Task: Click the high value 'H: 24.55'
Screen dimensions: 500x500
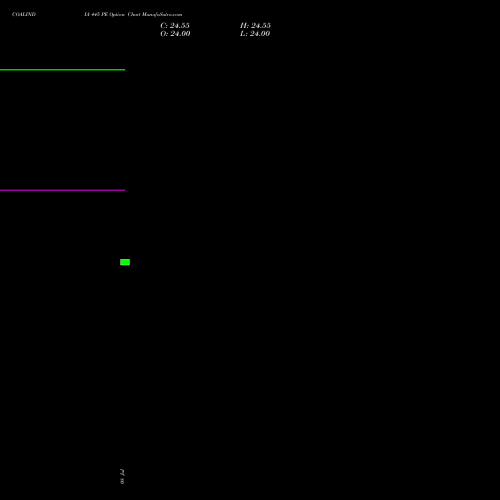Action: [x=255, y=26]
